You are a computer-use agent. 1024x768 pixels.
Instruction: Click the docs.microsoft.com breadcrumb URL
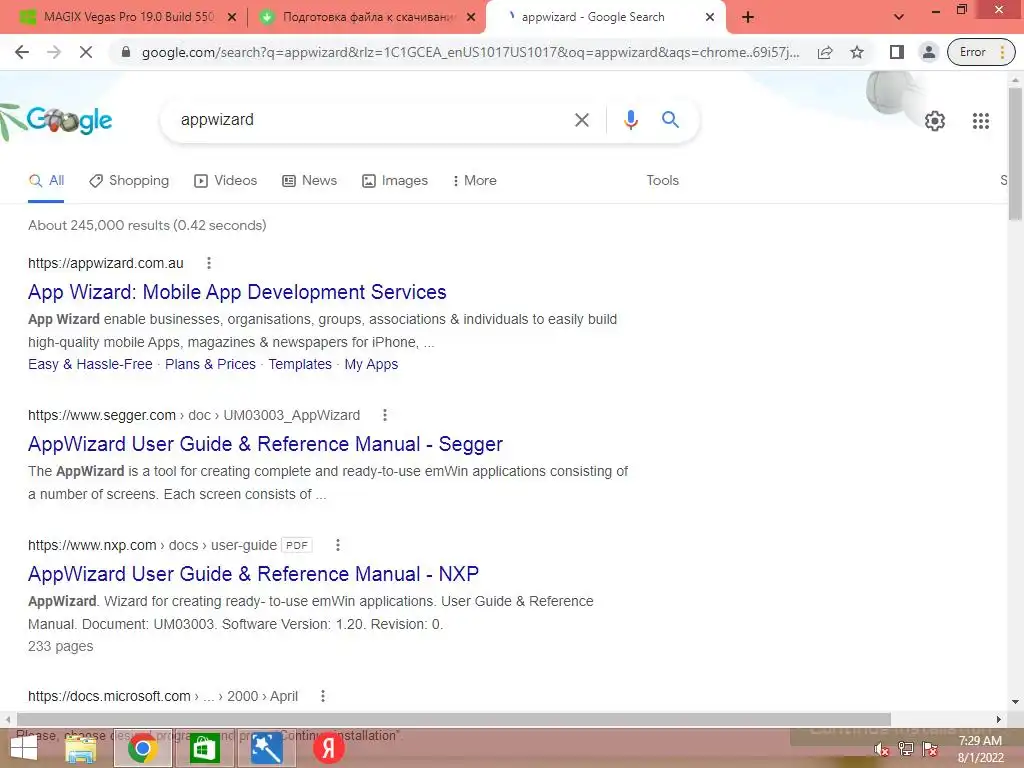pyautogui.click(x=163, y=696)
